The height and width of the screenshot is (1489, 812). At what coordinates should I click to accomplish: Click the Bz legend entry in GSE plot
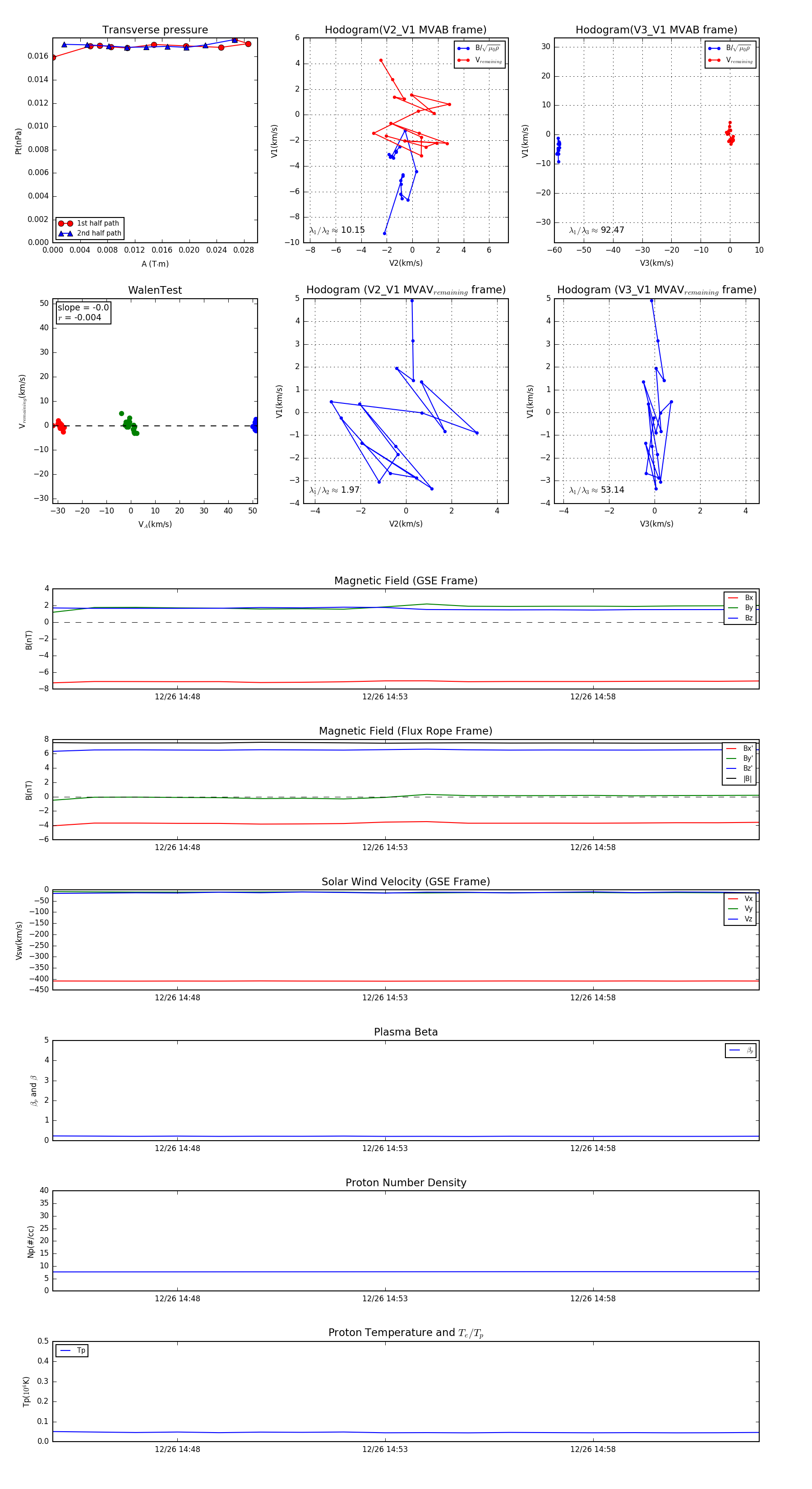[x=740, y=618]
